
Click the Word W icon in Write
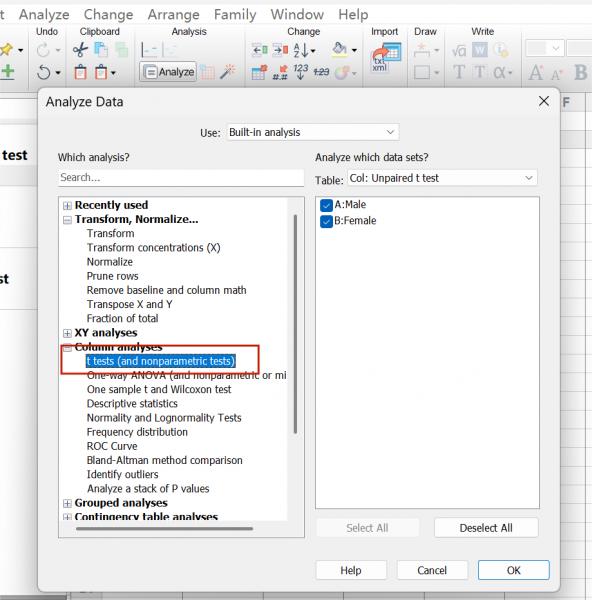[479, 50]
